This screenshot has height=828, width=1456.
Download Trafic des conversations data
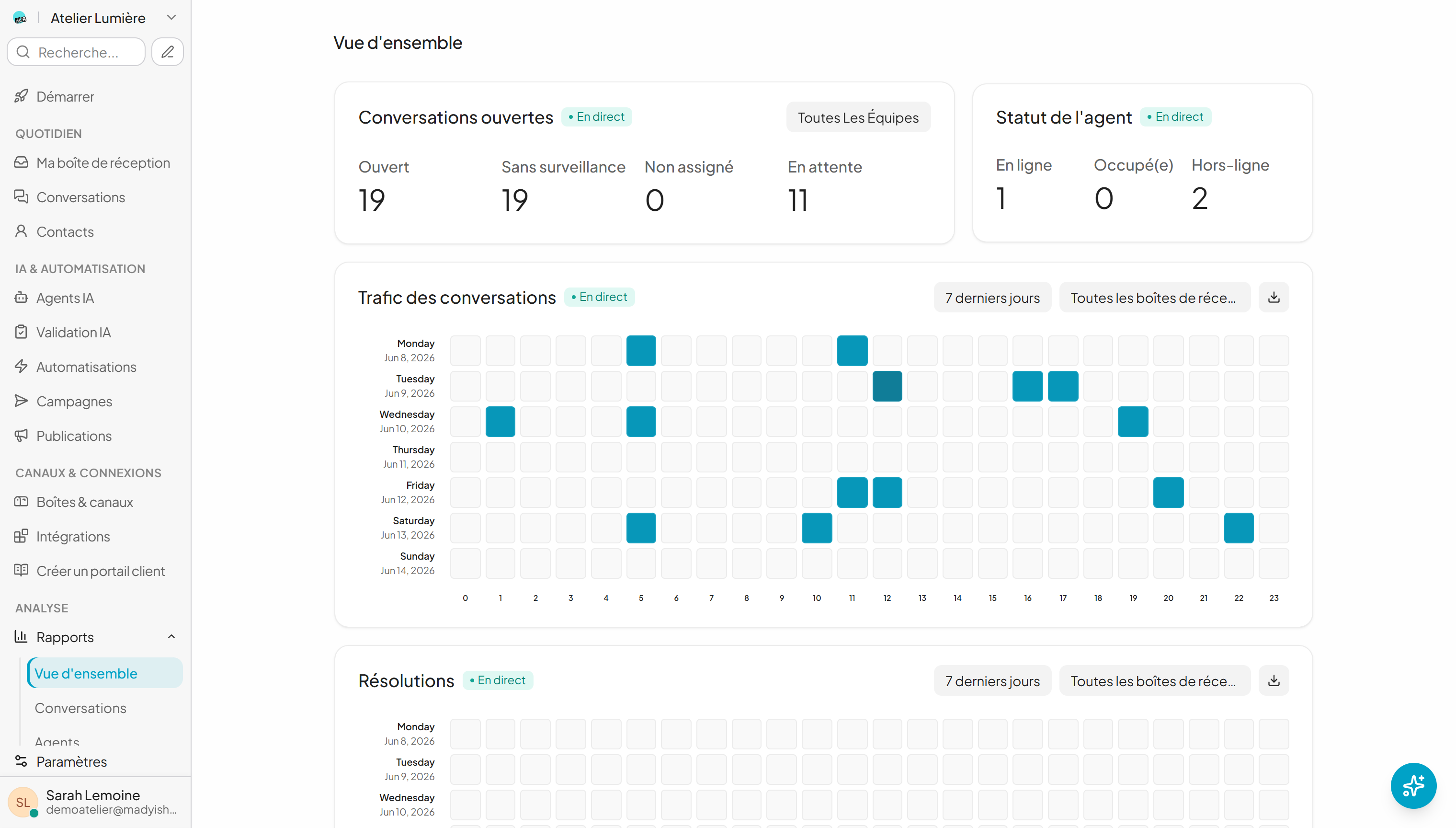coord(1274,298)
